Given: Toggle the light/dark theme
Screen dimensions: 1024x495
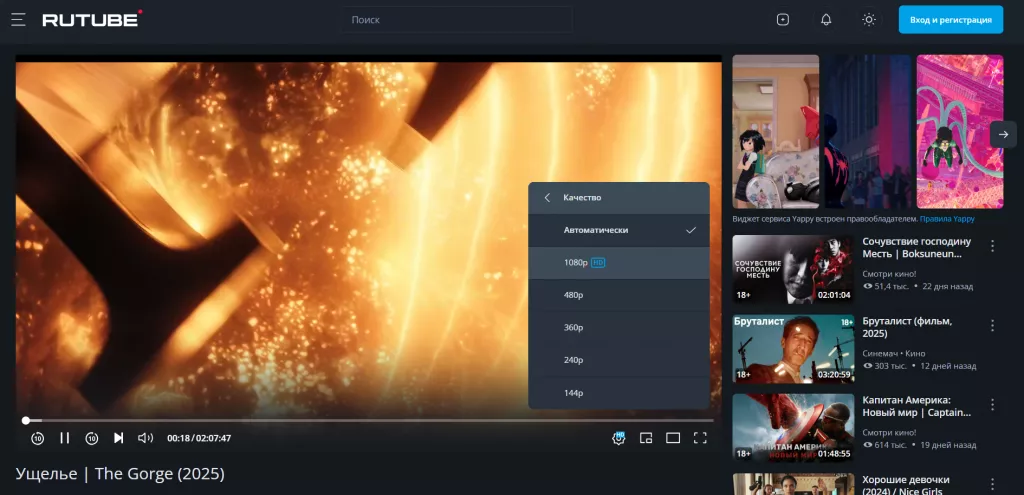Looking at the screenshot, I should [869, 19].
